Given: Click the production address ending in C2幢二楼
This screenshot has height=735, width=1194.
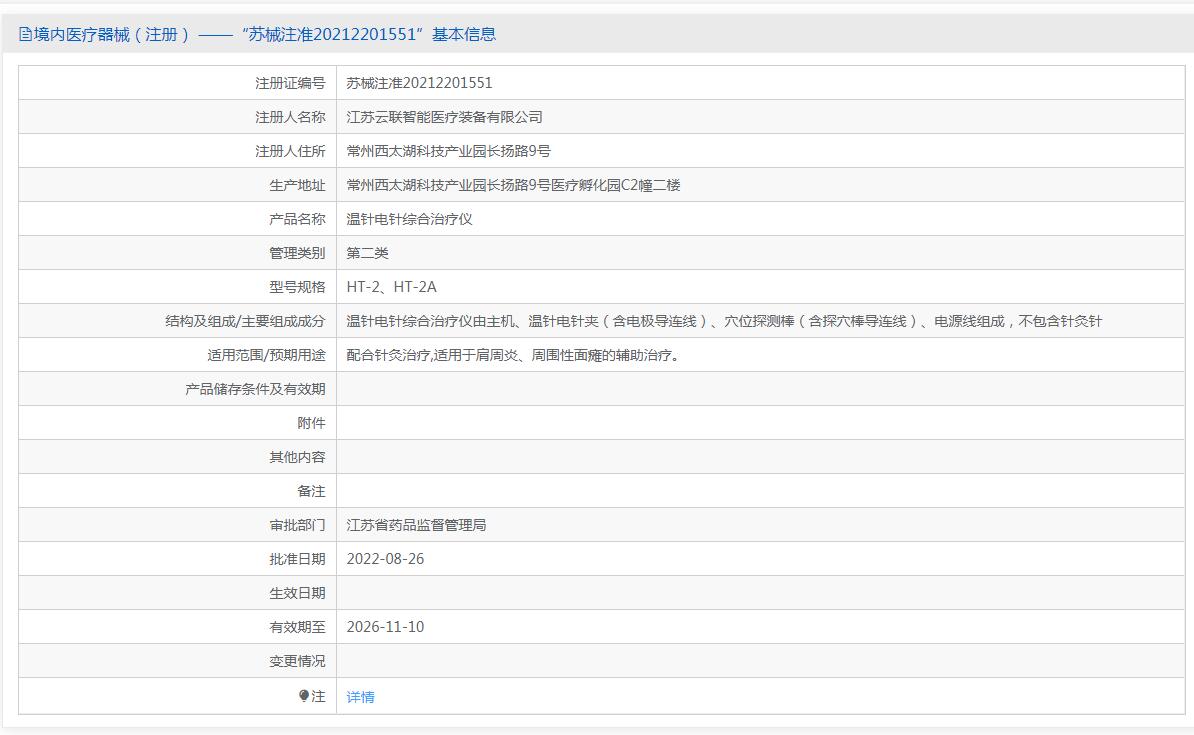Looking at the screenshot, I should pyautogui.click(x=513, y=185).
